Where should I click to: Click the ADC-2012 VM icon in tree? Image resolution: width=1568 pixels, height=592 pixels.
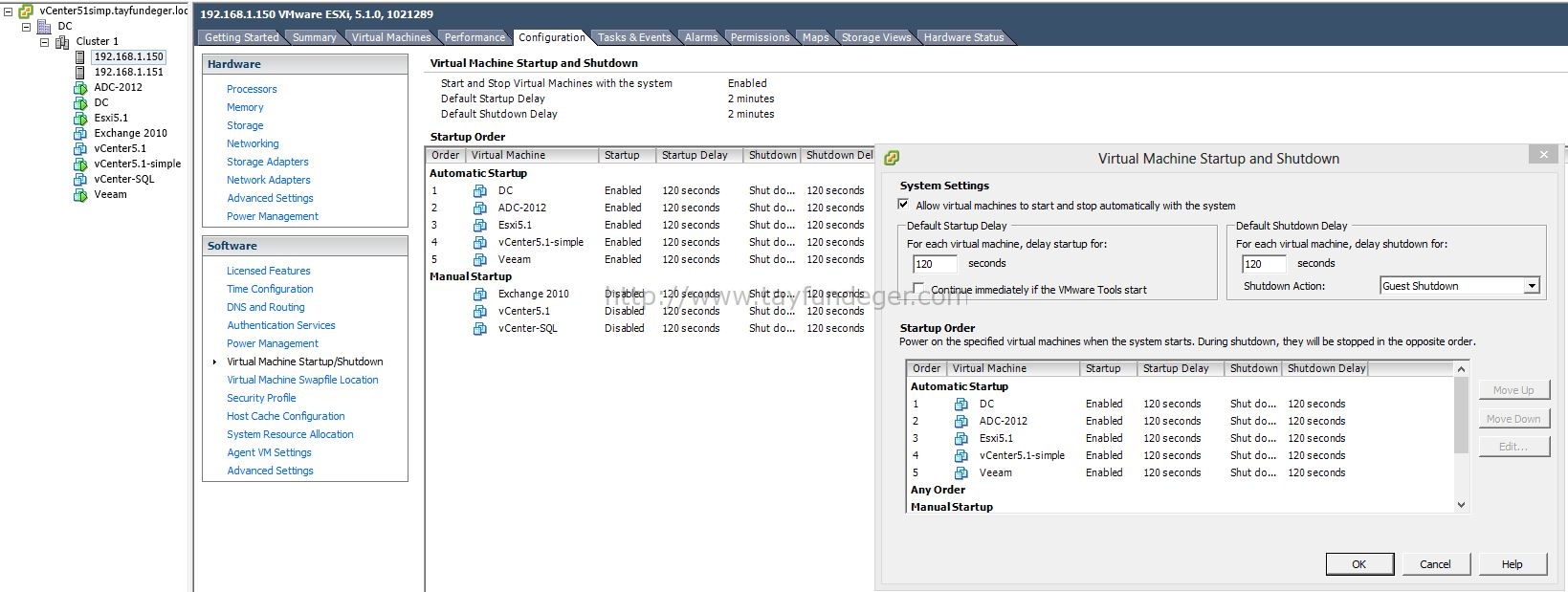click(80, 88)
